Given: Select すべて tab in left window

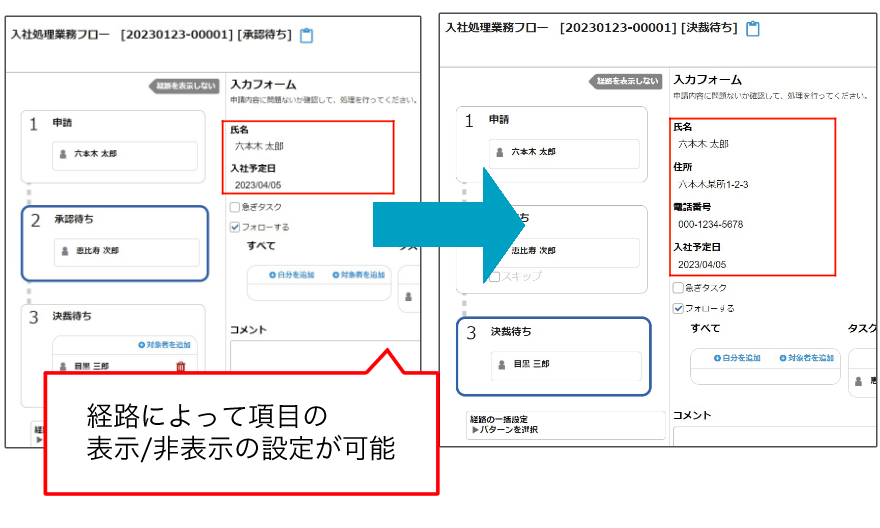Looking at the screenshot, I should pos(261,246).
